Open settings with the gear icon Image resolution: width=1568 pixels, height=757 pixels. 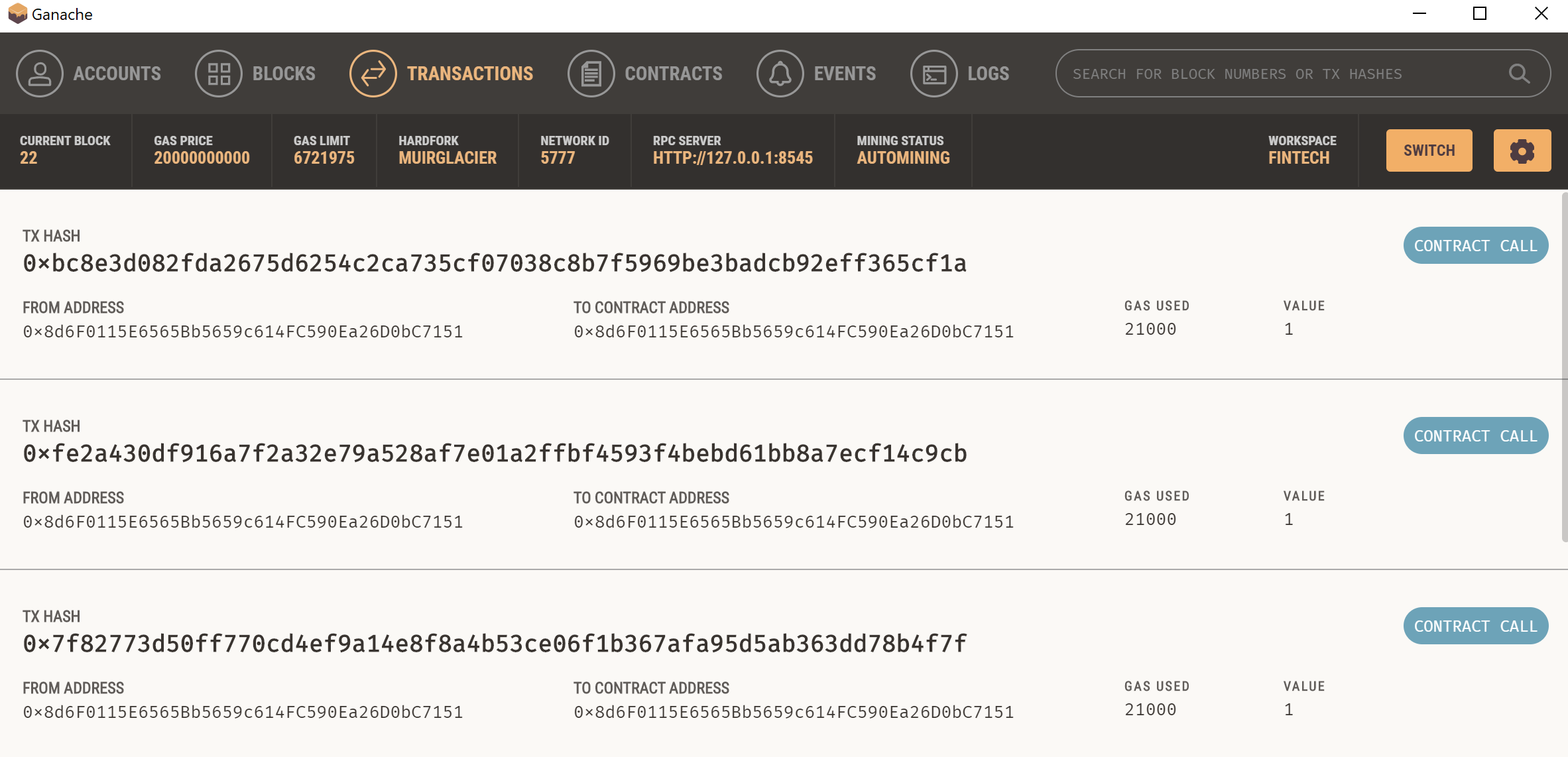(x=1522, y=151)
